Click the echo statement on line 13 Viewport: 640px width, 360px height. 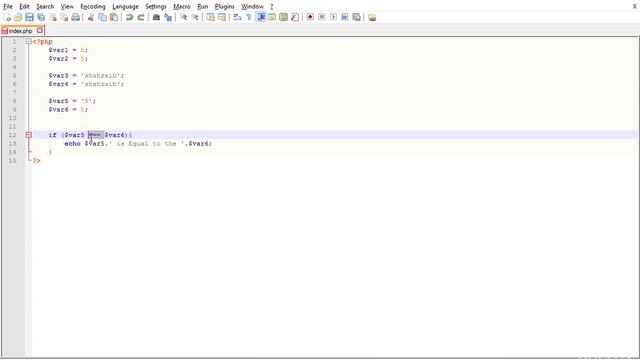coord(138,144)
